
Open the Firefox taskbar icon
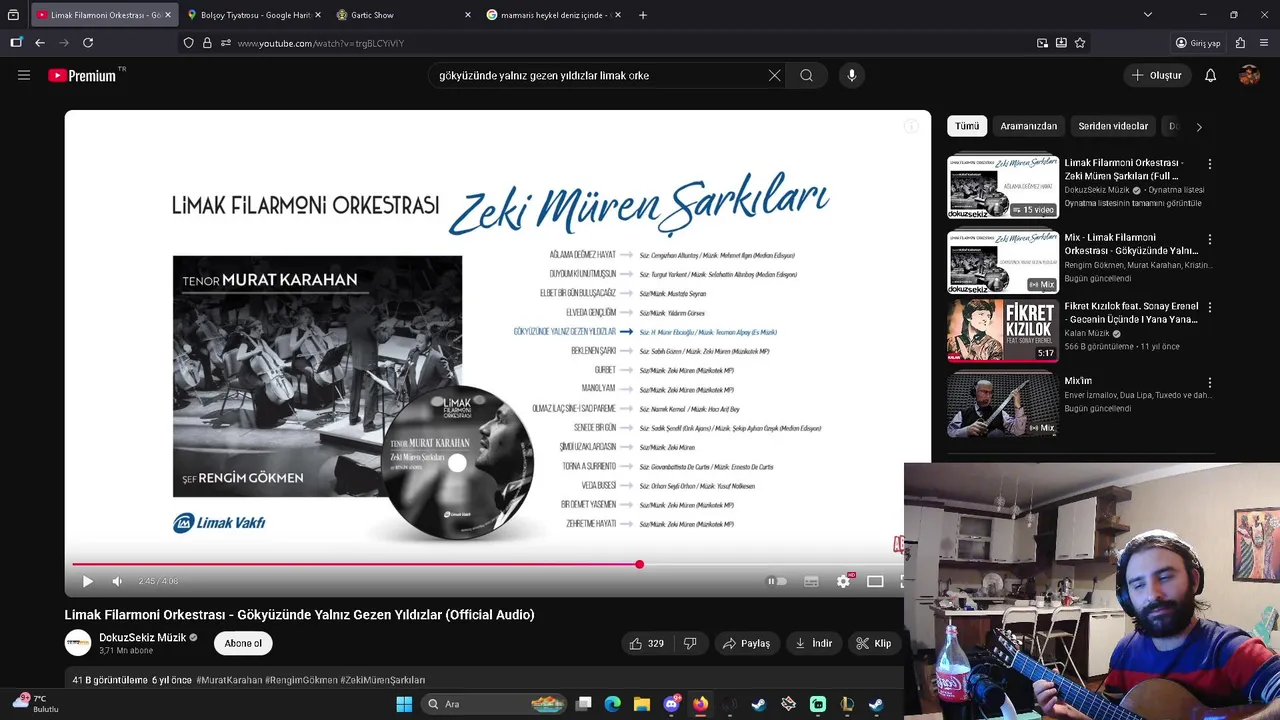coord(700,704)
